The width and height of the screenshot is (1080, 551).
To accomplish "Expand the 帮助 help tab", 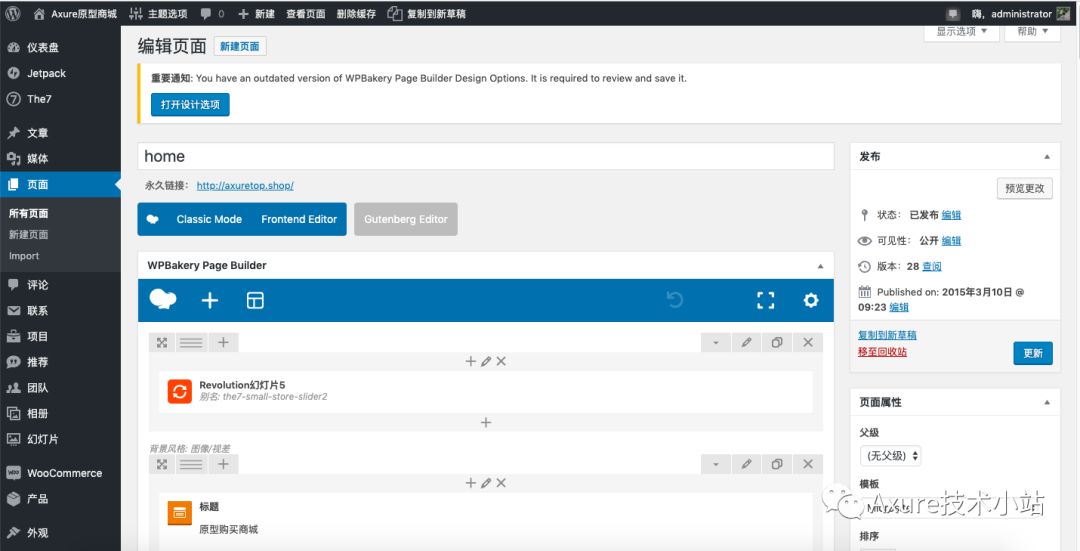I will [x=1032, y=32].
